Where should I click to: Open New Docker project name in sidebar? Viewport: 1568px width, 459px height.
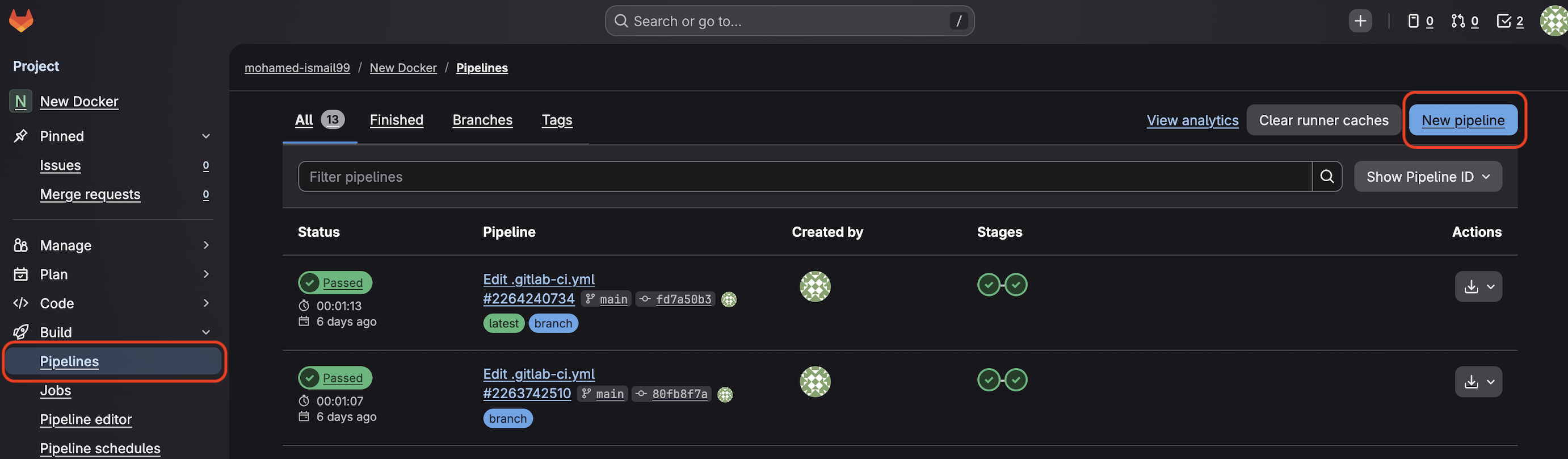click(79, 102)
